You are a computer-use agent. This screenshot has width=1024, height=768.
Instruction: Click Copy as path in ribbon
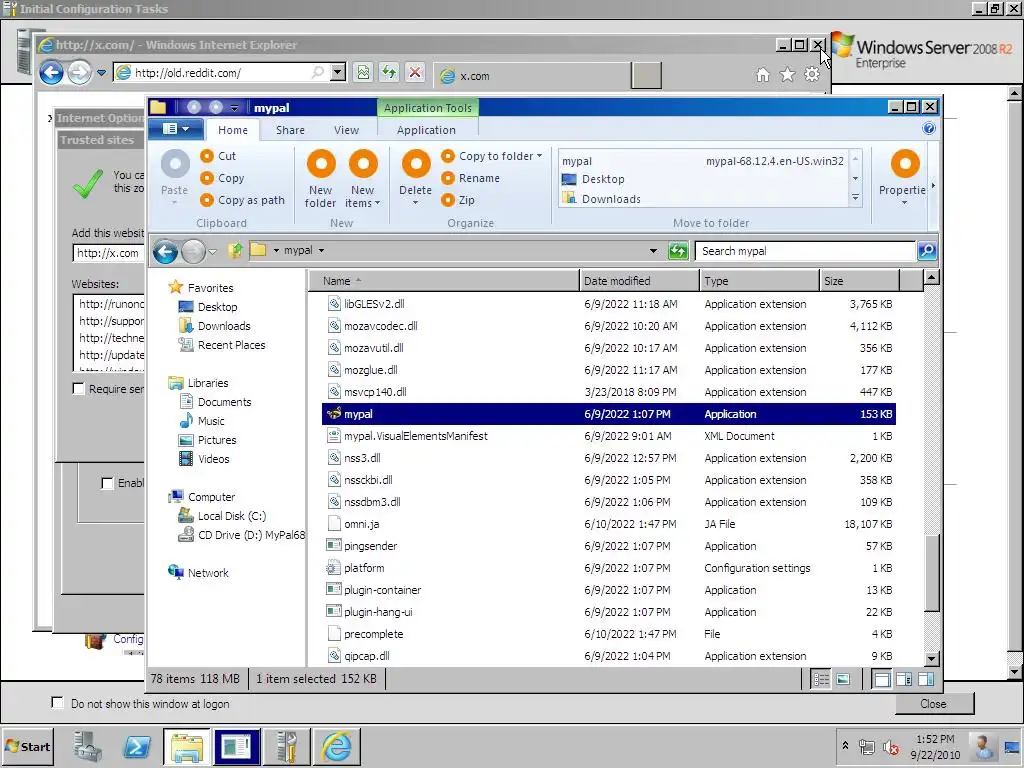tap(243, 200)
